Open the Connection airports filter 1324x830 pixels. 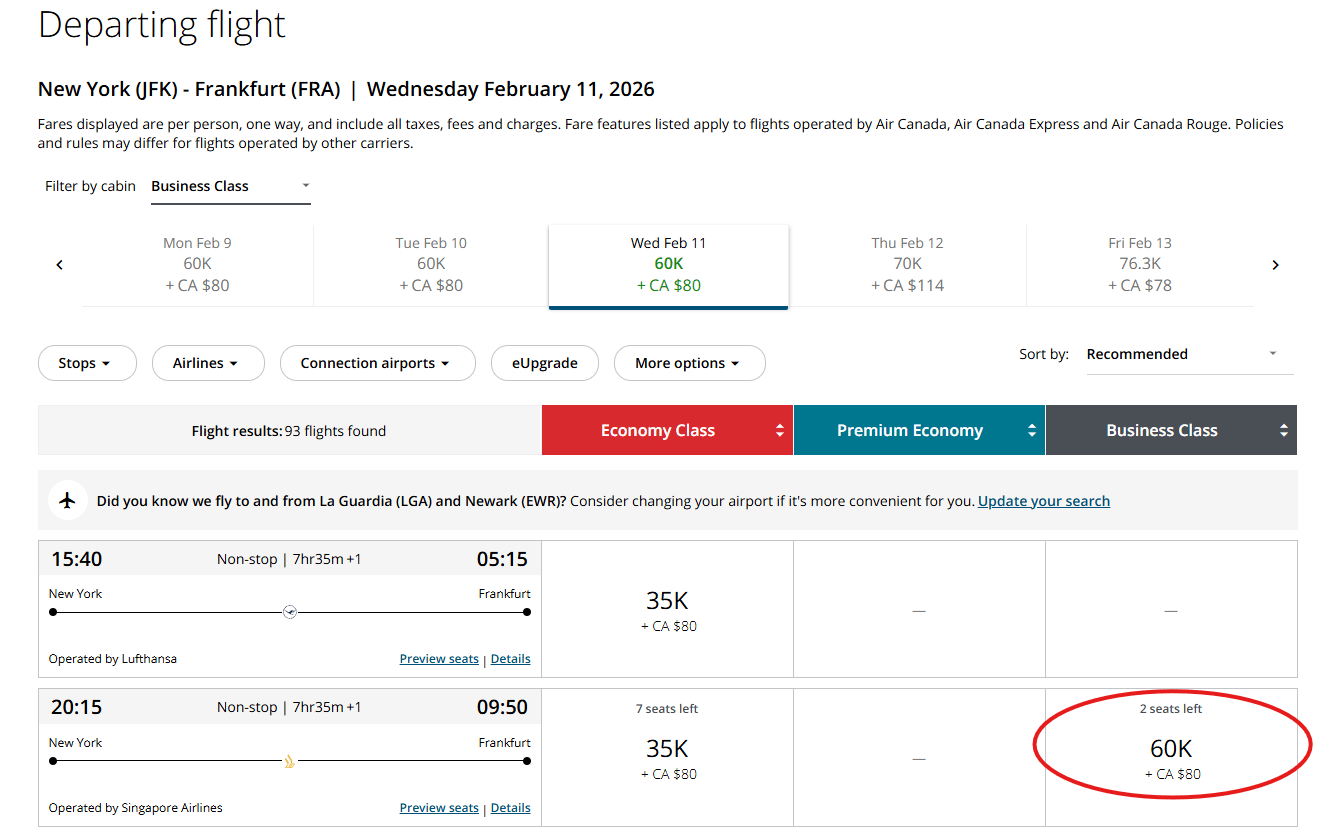[375, 363]
